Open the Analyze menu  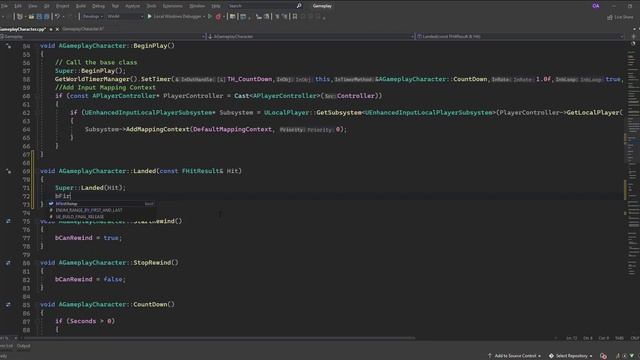tap(132, 6)
